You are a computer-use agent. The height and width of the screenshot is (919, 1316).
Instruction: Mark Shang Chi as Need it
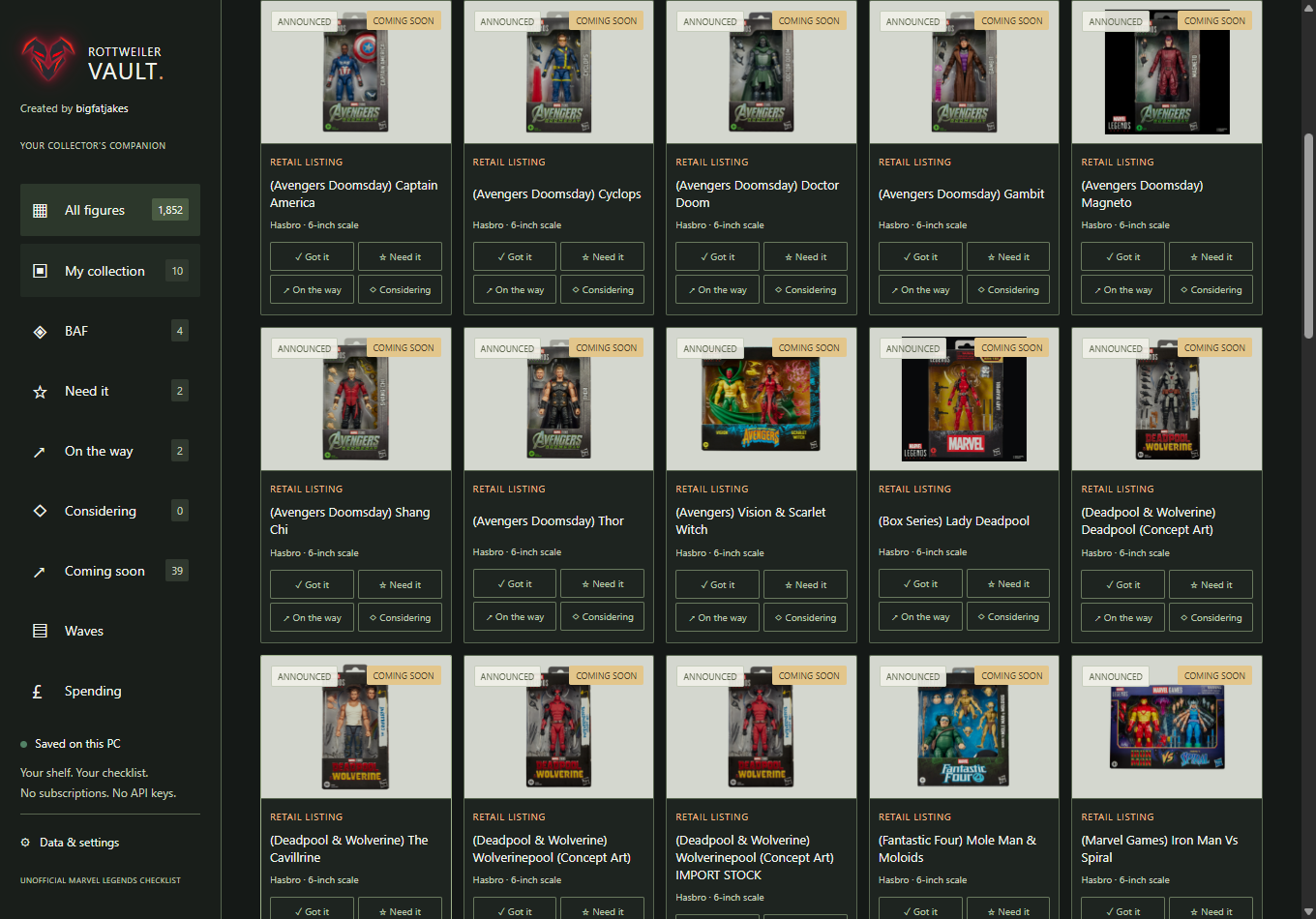[x=400, y=584]
